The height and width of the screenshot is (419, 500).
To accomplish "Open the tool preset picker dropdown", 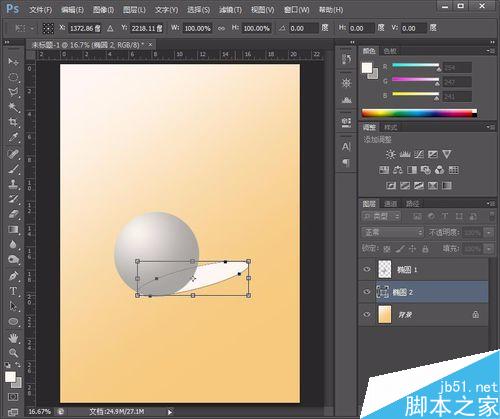I will (x=32, y=29).
